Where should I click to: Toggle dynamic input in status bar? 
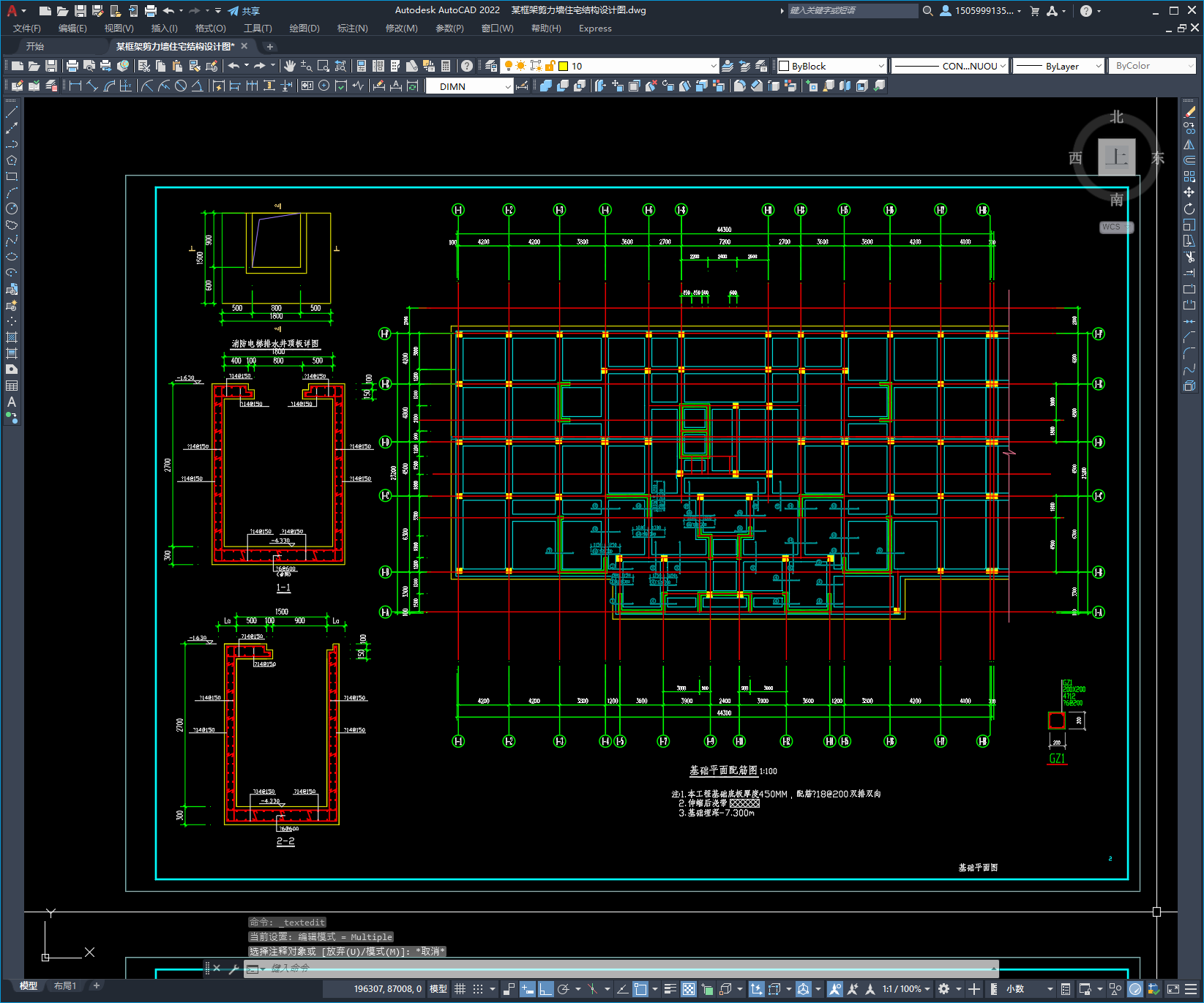[527, 989]
